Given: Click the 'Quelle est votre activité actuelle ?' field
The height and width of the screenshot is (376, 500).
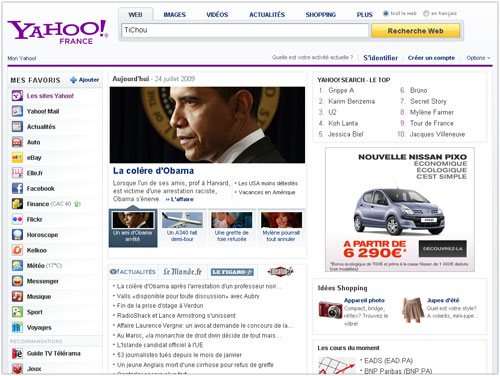Looking at the screenshot, I should pos(312,57).
